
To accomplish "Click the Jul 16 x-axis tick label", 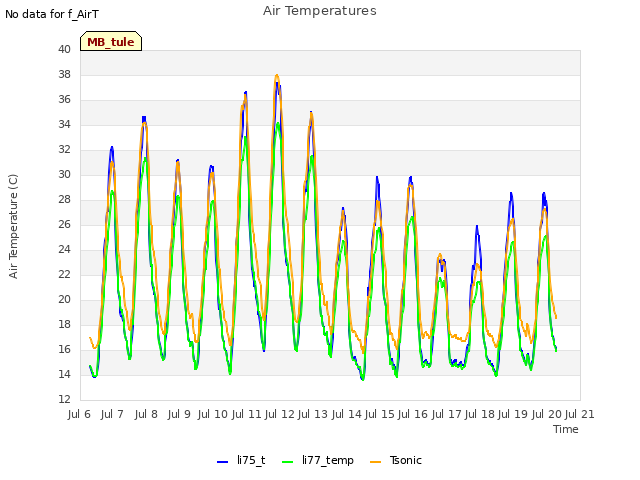I will click(x=413, y=414).
